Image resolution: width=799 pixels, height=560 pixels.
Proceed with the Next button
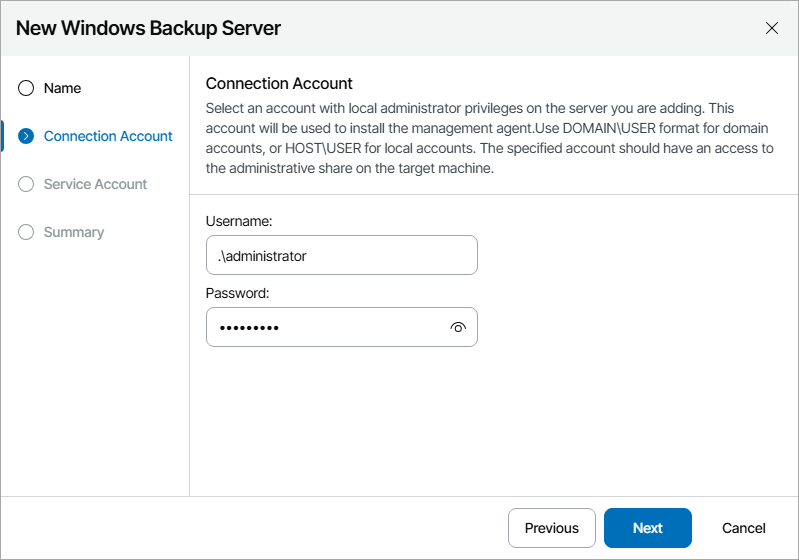pyautogui.click(x=647, y=528)
